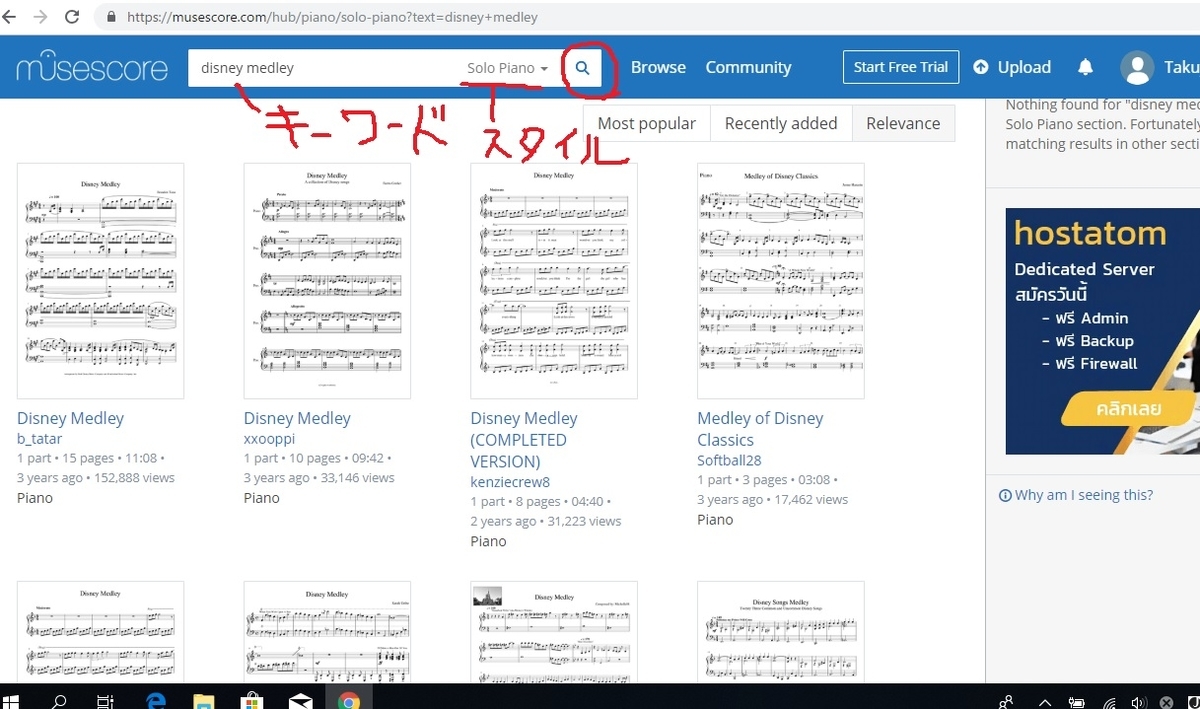Open File Explorer from taskbar

click(x=203, y=701)
